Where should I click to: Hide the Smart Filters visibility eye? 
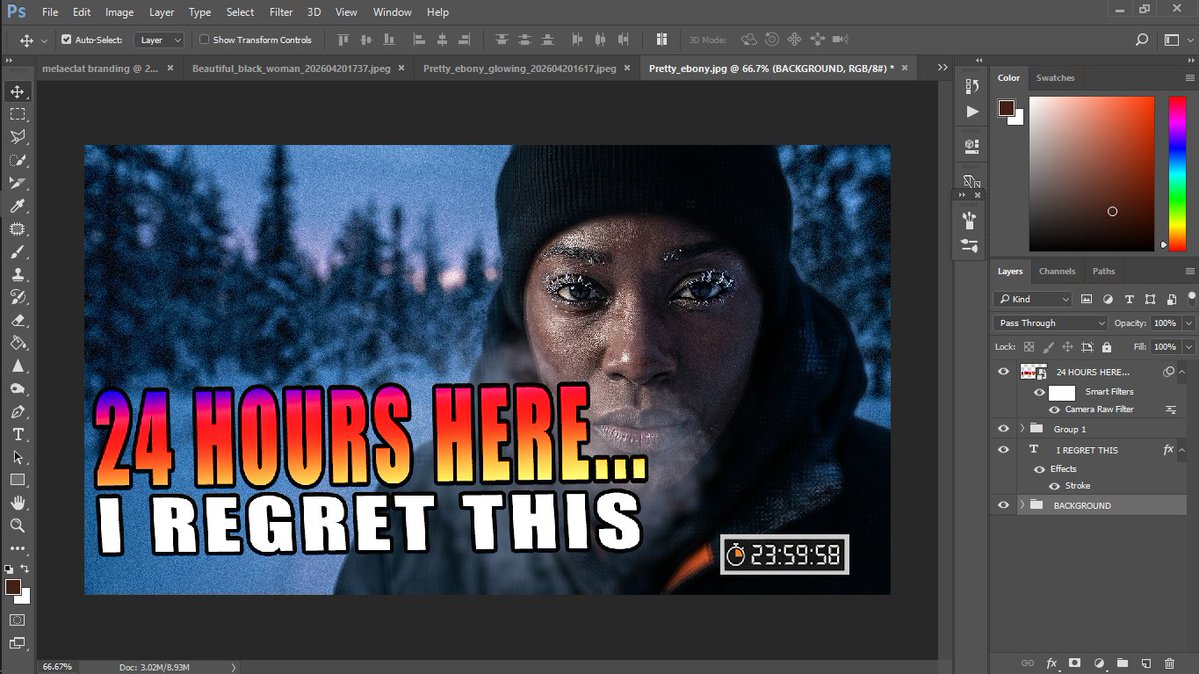pos(1039,392)
